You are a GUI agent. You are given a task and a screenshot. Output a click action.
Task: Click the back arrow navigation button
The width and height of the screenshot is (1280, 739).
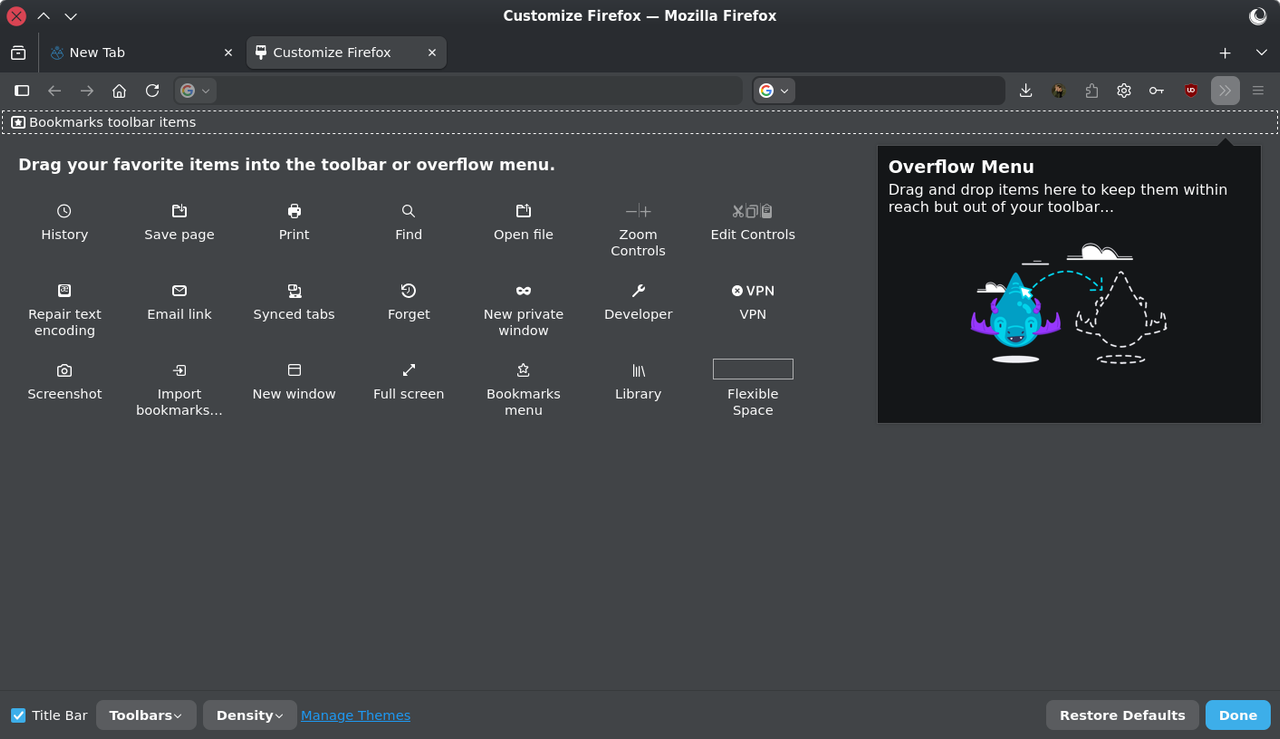55,91
